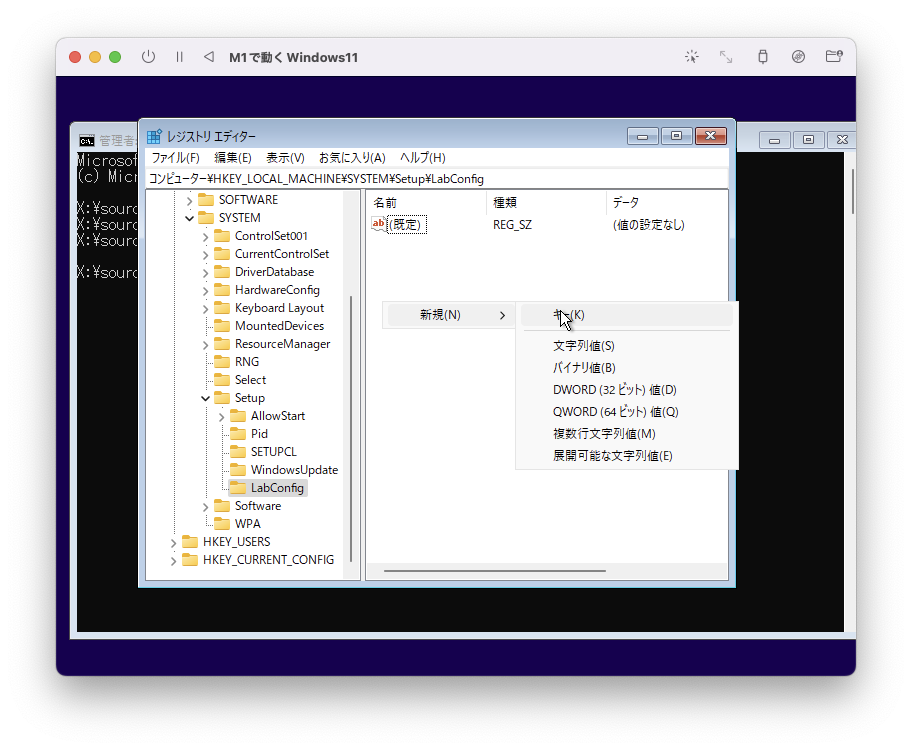The width and height of the screenshot is (912, 750).
Task: Click the folder icon beside Select
Action: [x=222, y=380]
